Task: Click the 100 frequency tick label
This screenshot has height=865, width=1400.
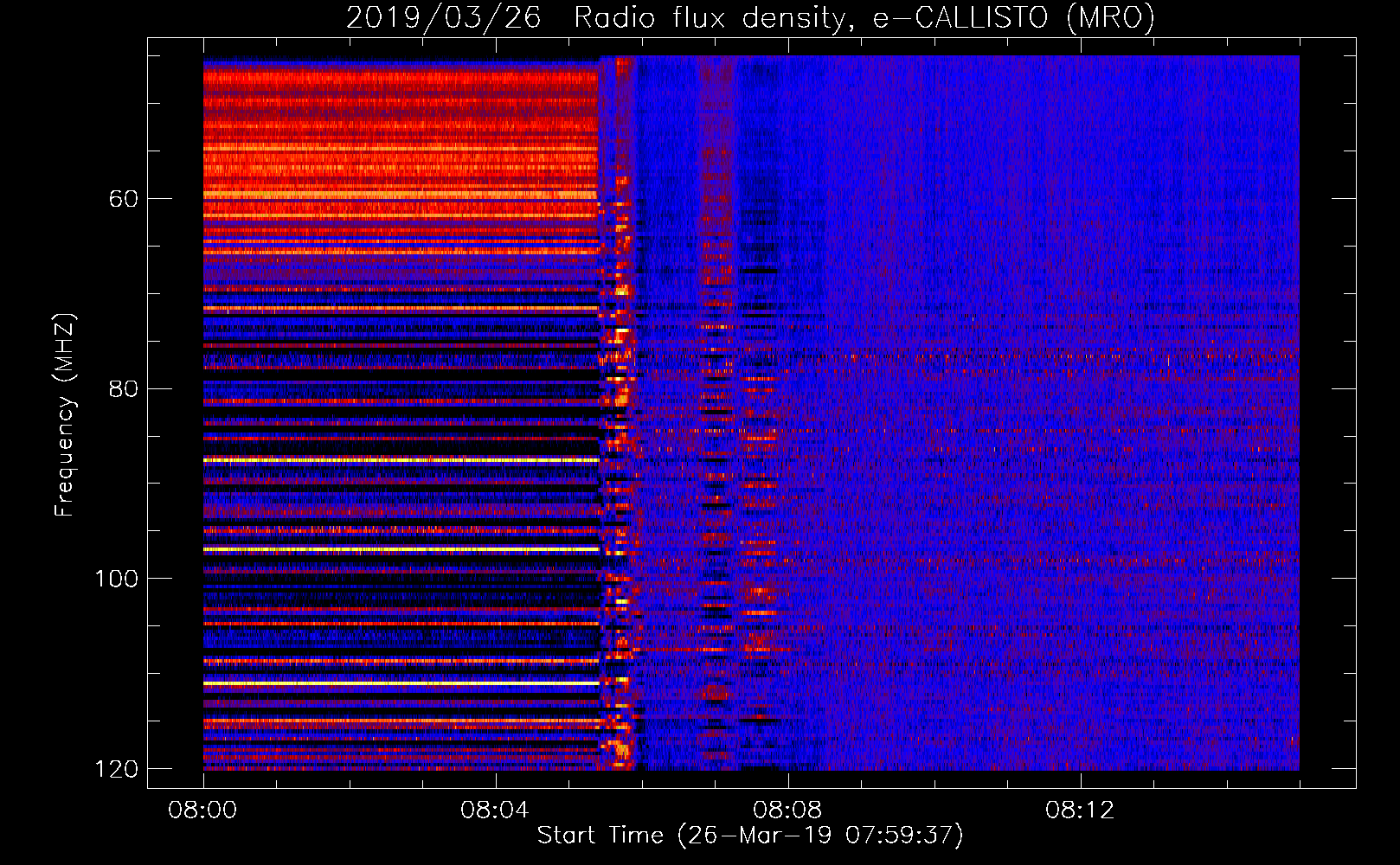Action: click(115, 579)
